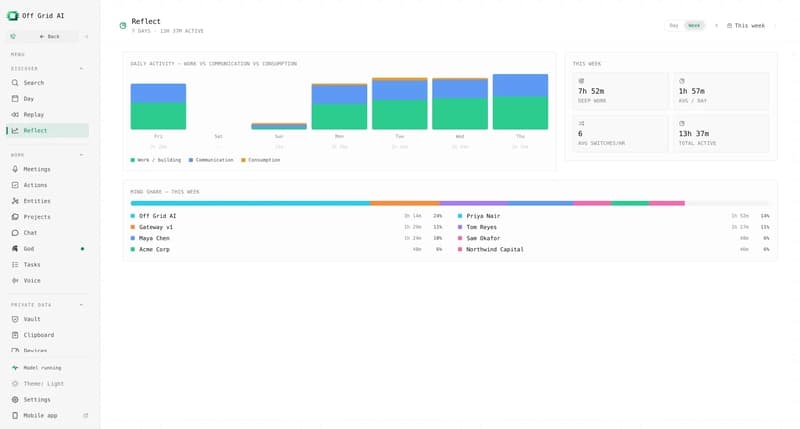This screenshot has height=429, width=800.
Task: Click the Avg / Day clock icon
Action: click(x=682, y=81)
